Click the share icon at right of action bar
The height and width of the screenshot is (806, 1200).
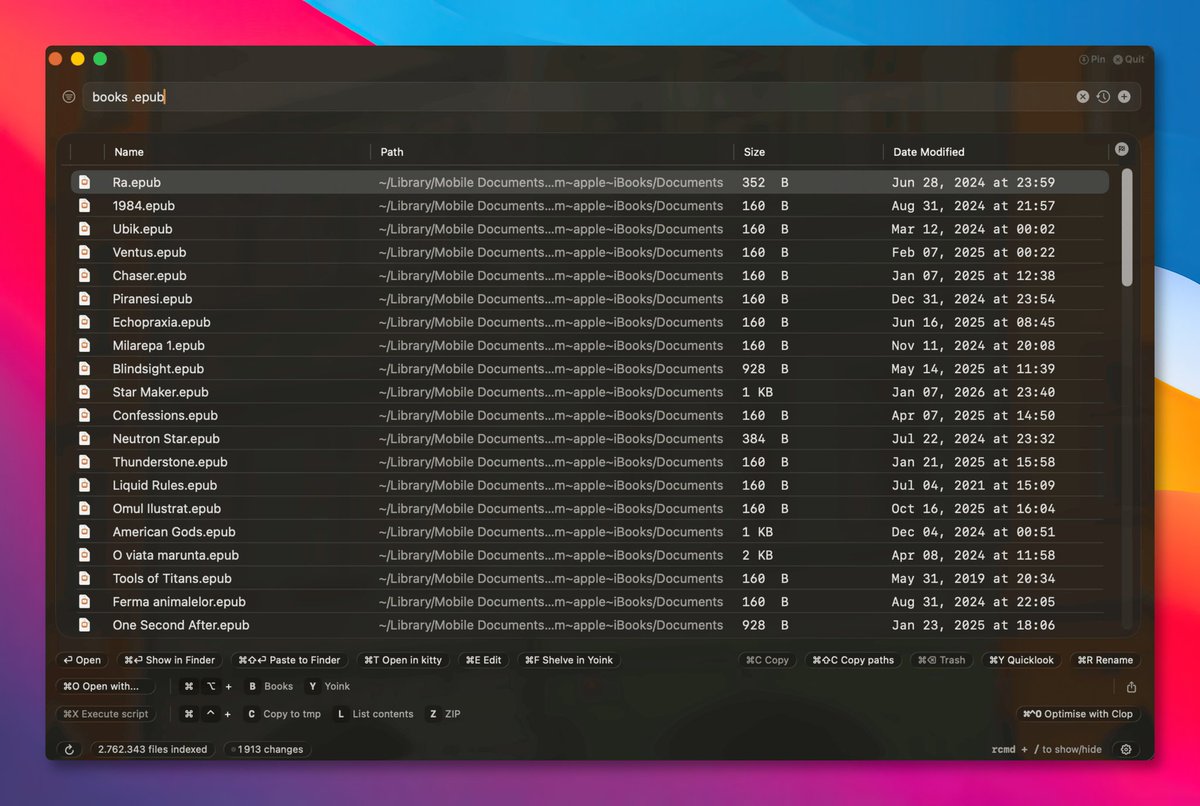click(x=1131, y=687)
